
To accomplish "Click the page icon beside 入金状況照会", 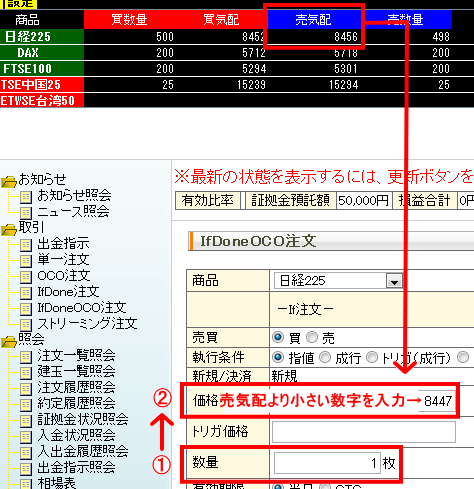I will (26, 437).
